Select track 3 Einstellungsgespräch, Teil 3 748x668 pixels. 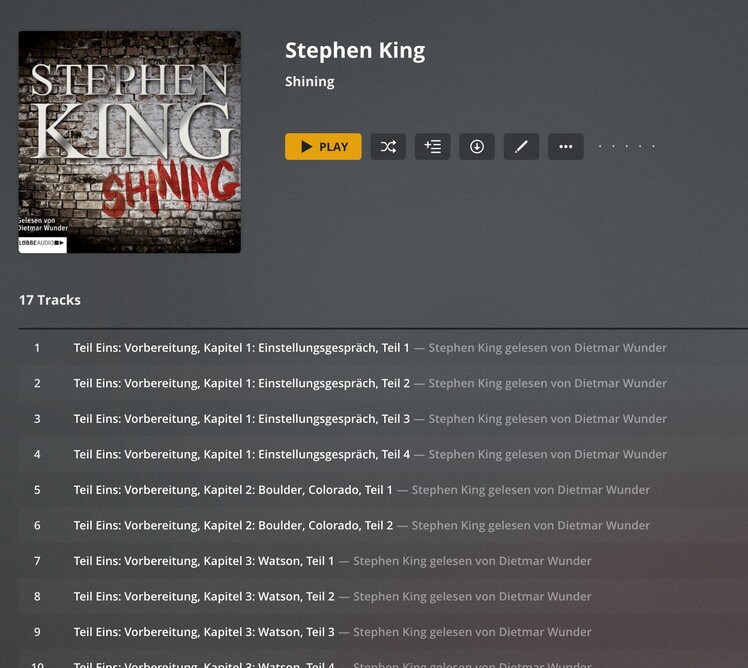point(383,419)
